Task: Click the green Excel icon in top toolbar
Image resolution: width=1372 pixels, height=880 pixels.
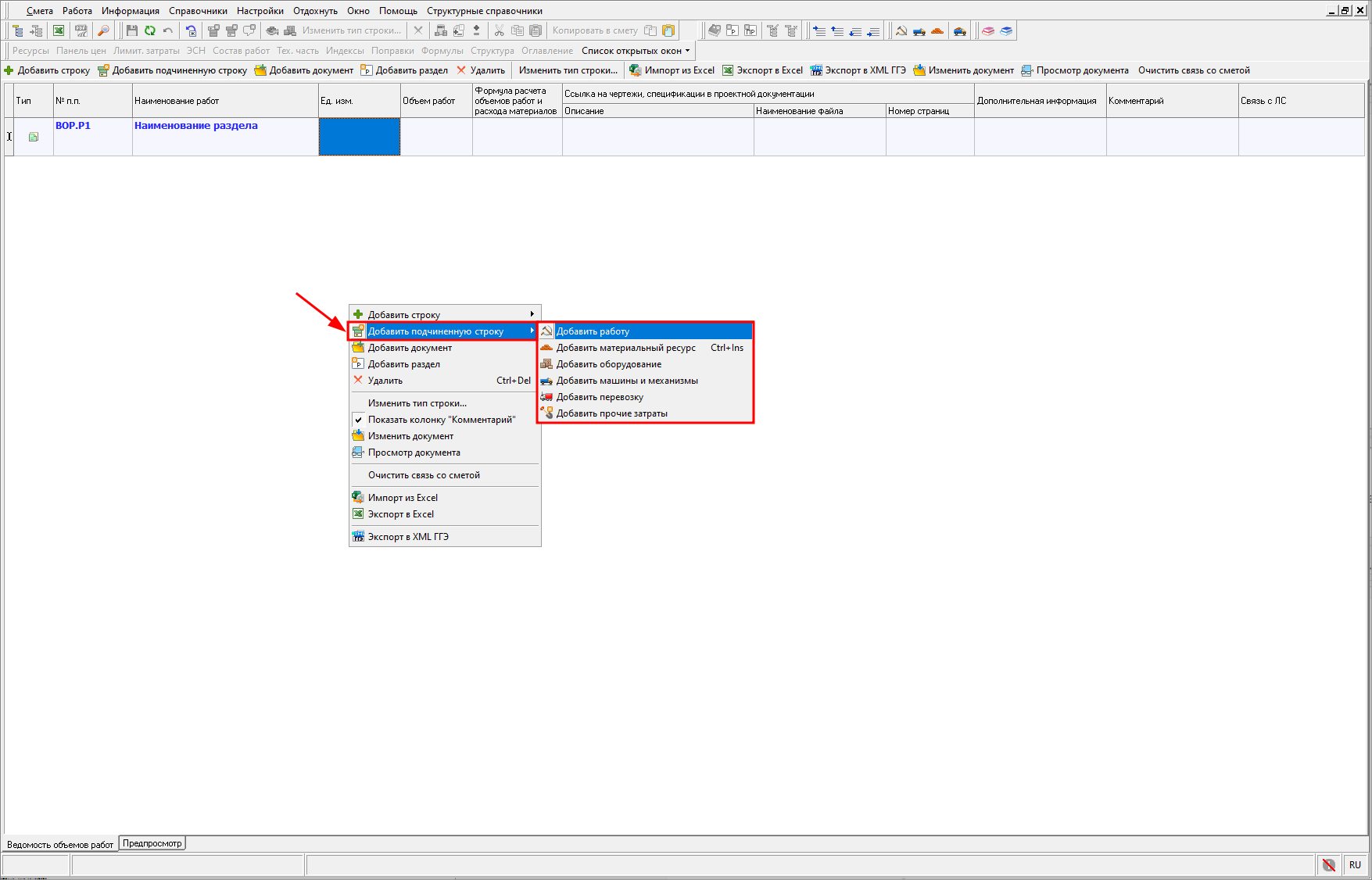Action: pos(59,30)
